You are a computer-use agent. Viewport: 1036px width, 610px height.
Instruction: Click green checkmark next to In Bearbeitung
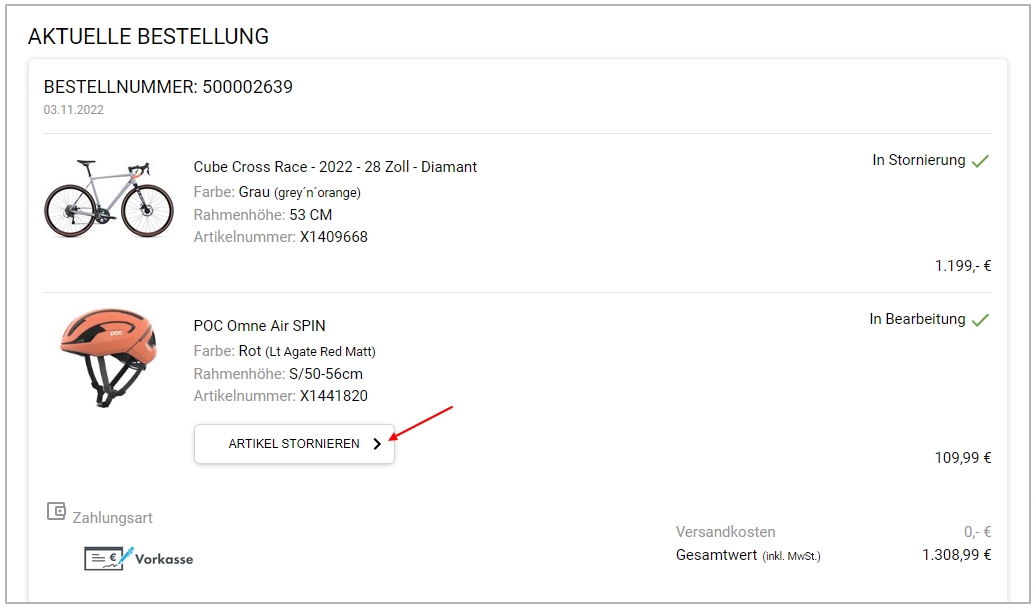pyautogui.click(x=980, y=320)
